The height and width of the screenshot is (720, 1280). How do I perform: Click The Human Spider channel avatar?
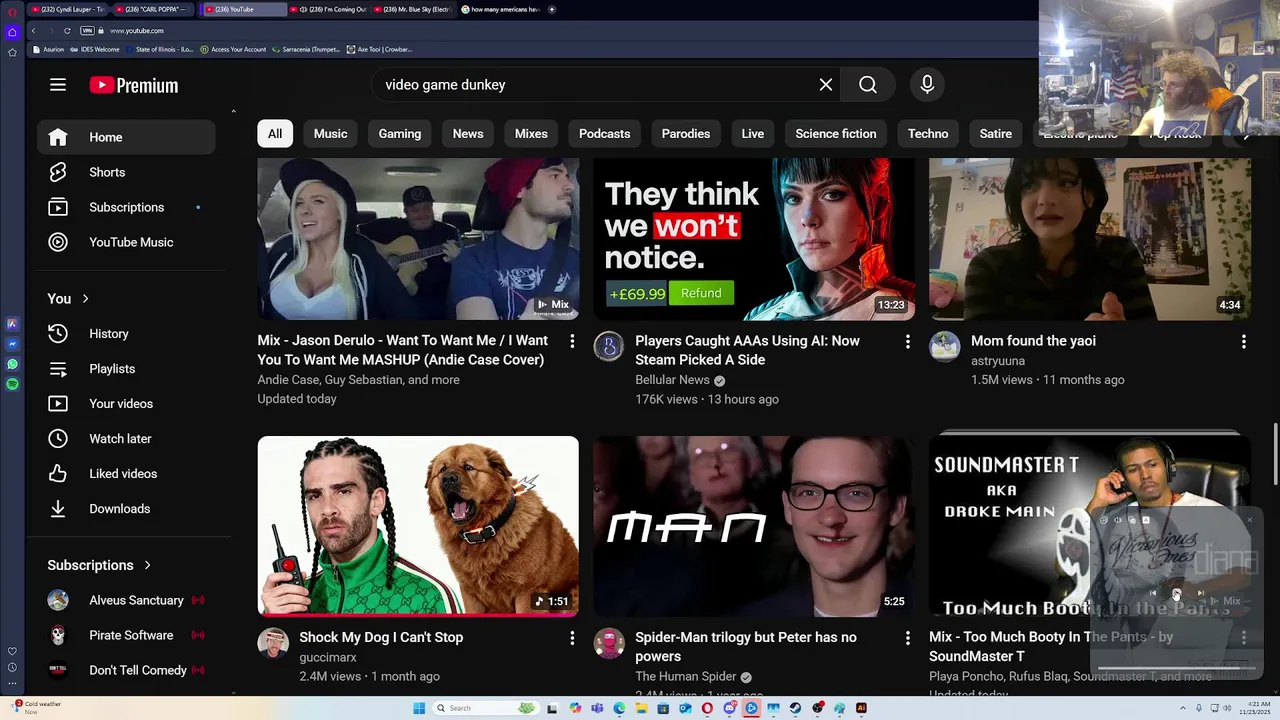pyautogui.click(x=609, y=643)
